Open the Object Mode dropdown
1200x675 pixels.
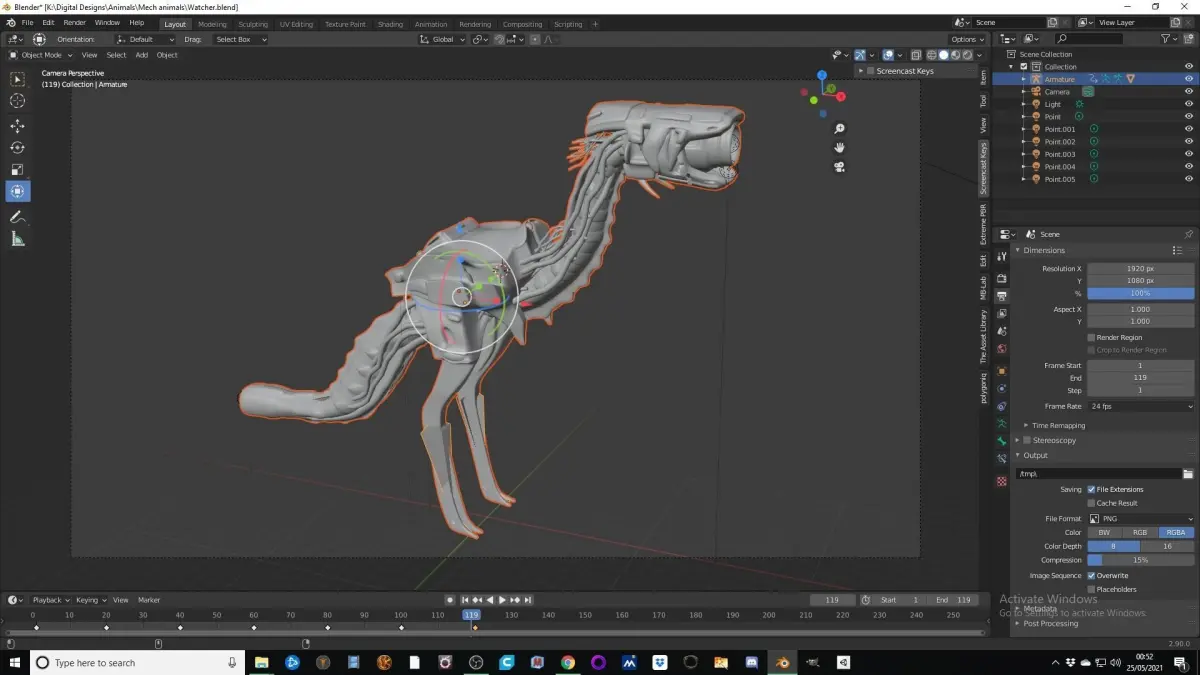(x=40, y=55)
